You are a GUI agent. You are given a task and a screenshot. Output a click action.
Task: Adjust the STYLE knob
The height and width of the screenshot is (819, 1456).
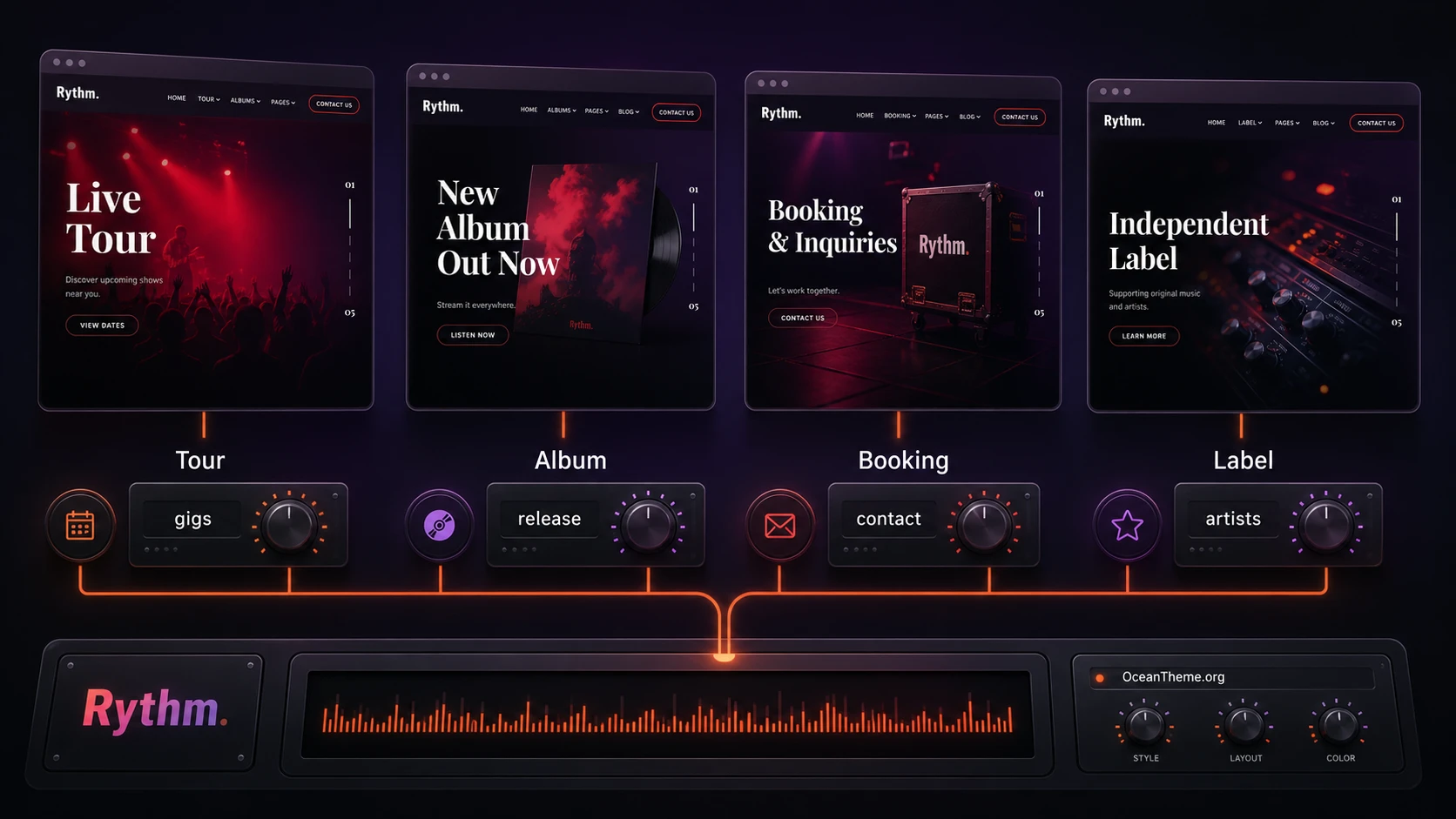click(x=1145, y=724)
